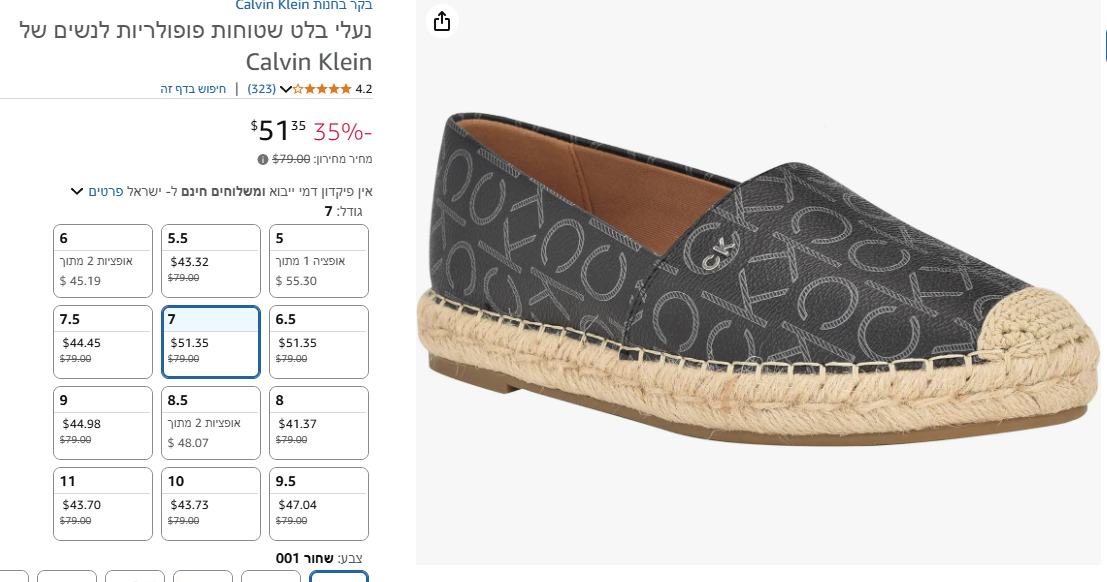Select size 8.5 option
This screenshot has height=582, width=1107.
tap(211, 422)
